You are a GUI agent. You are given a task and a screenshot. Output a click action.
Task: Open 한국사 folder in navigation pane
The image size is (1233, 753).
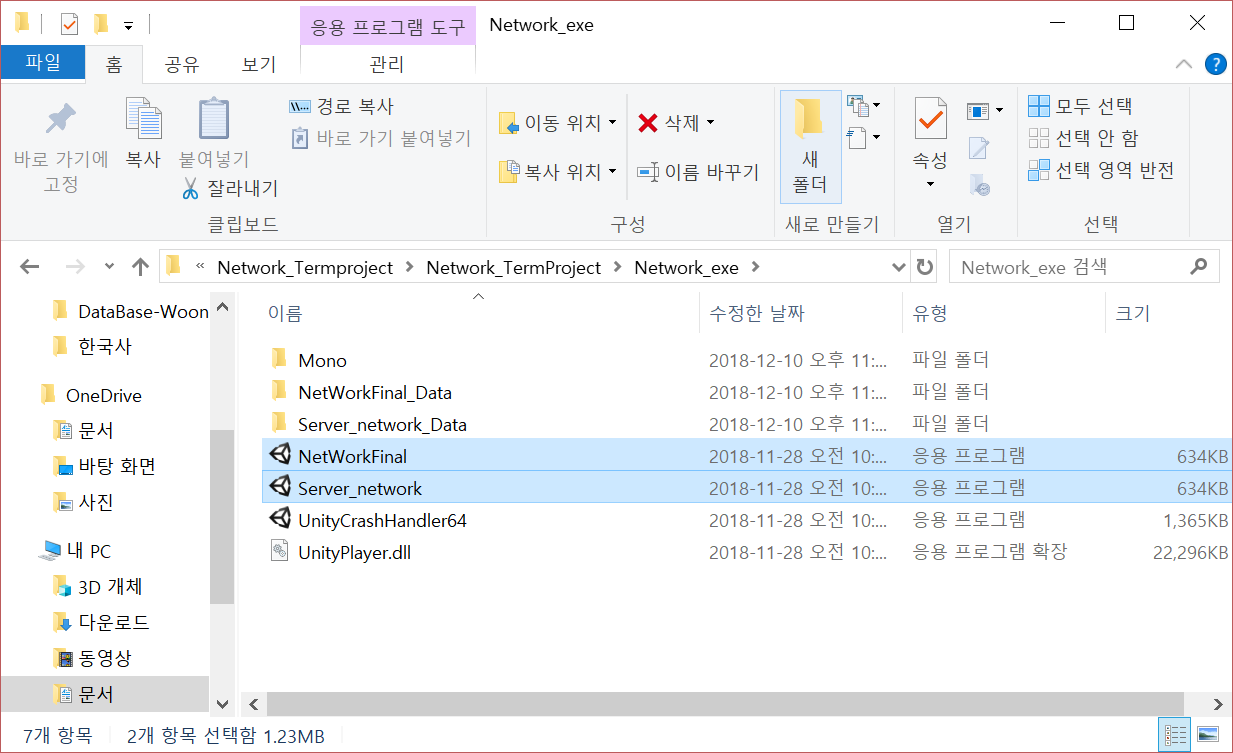tap(104, 346)
